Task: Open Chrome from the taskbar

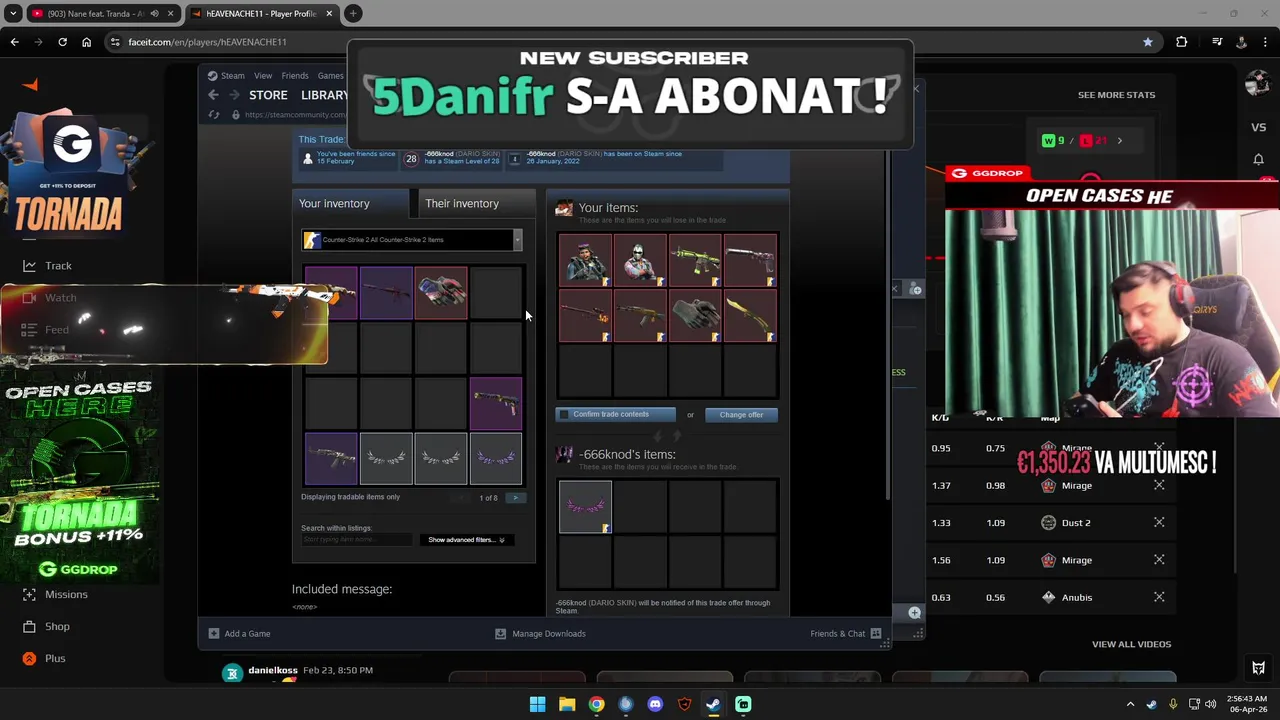Action: (596, 704)
